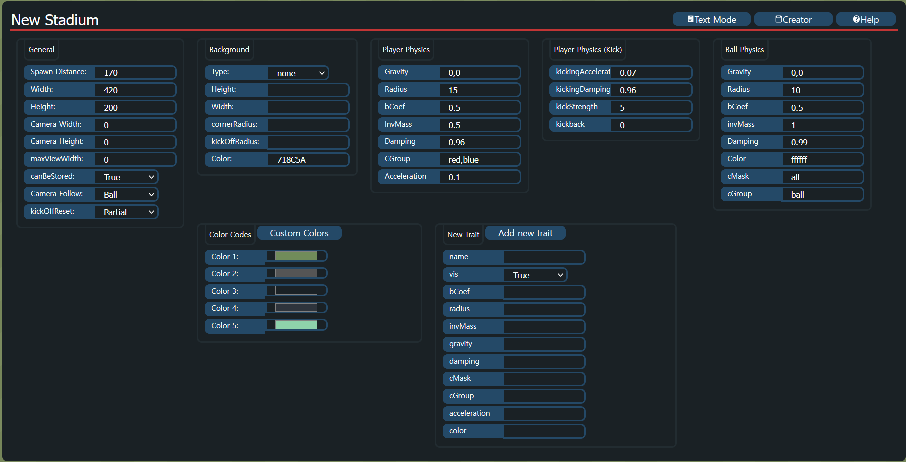Focus the New Trait acceleration field
The height and width of the screenshot is (462, 906).
click(x=544, y=413)
